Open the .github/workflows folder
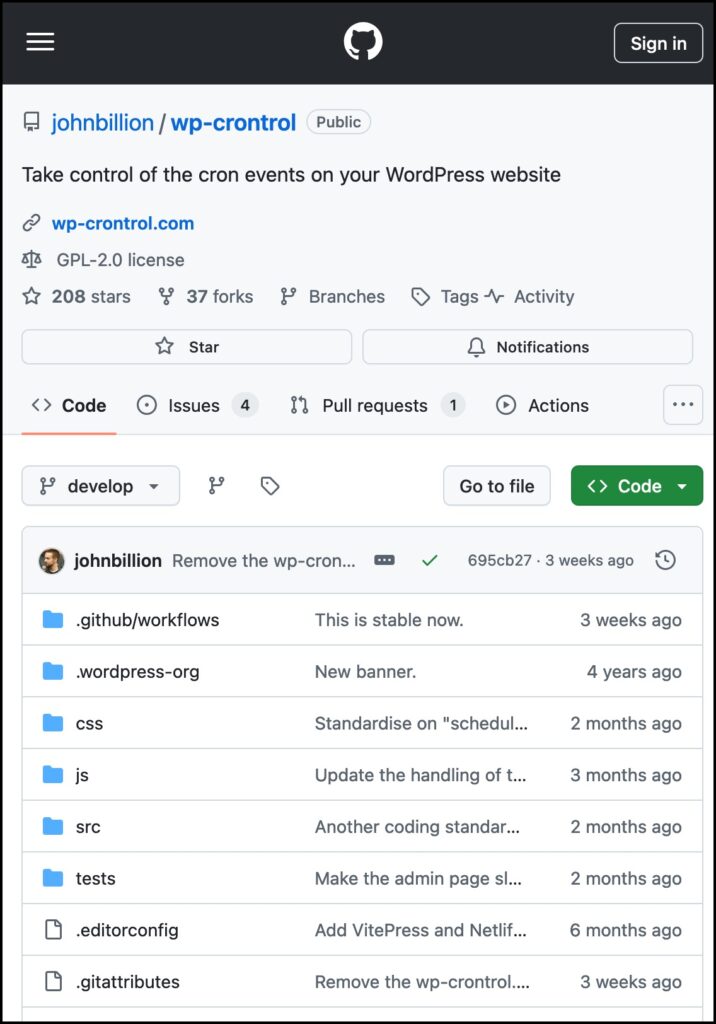This screenshot has width=716, height=1024. pyautogui.click(x=145, y=620)
